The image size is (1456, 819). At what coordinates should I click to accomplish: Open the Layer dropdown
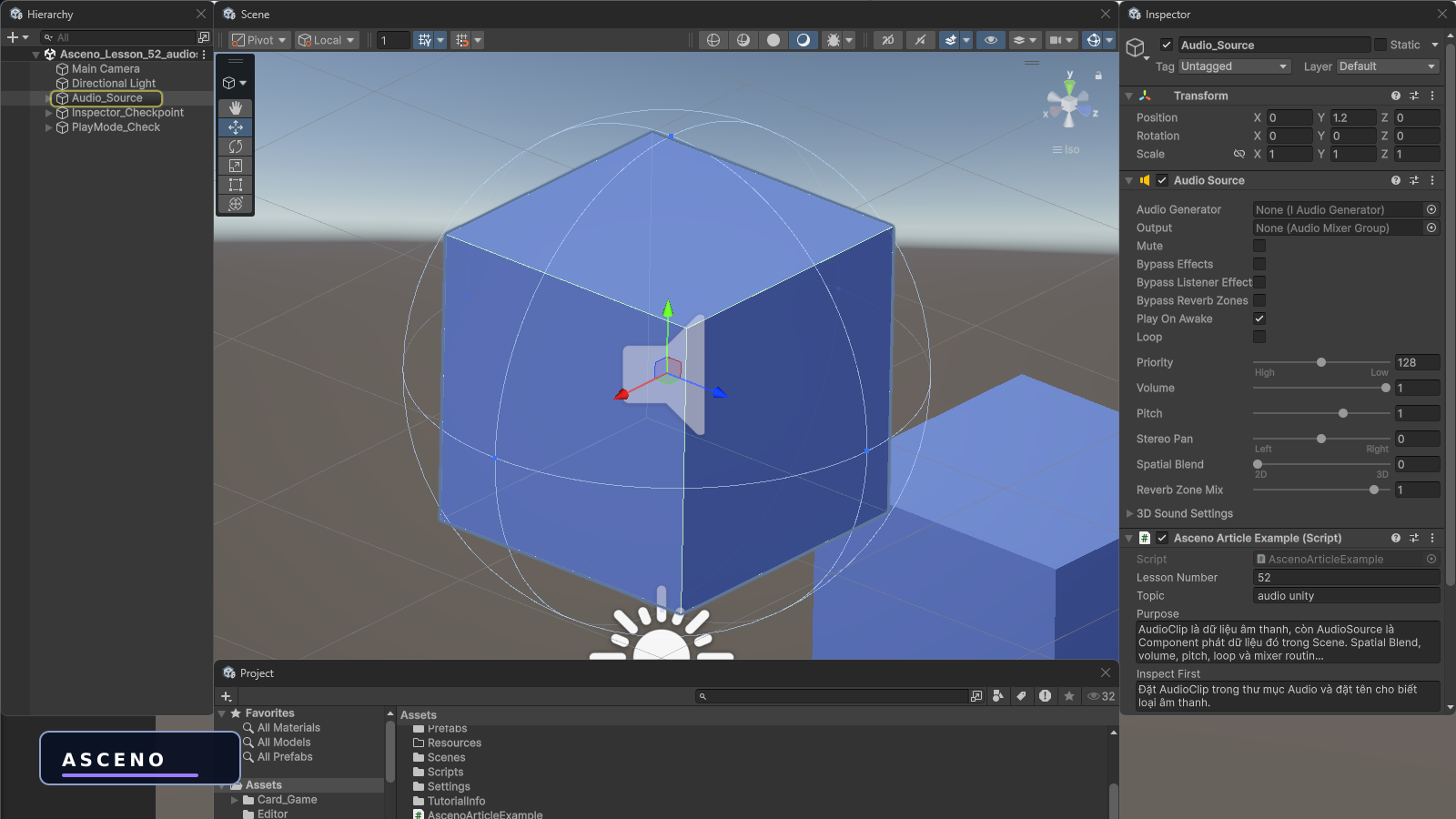[1388, 66]
